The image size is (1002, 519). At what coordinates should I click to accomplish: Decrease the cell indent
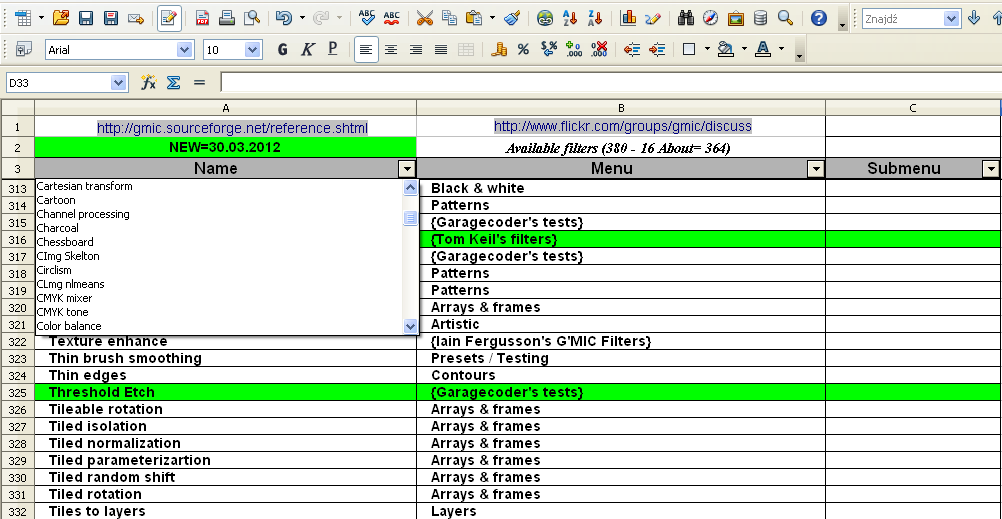click(x=632, y=49)
